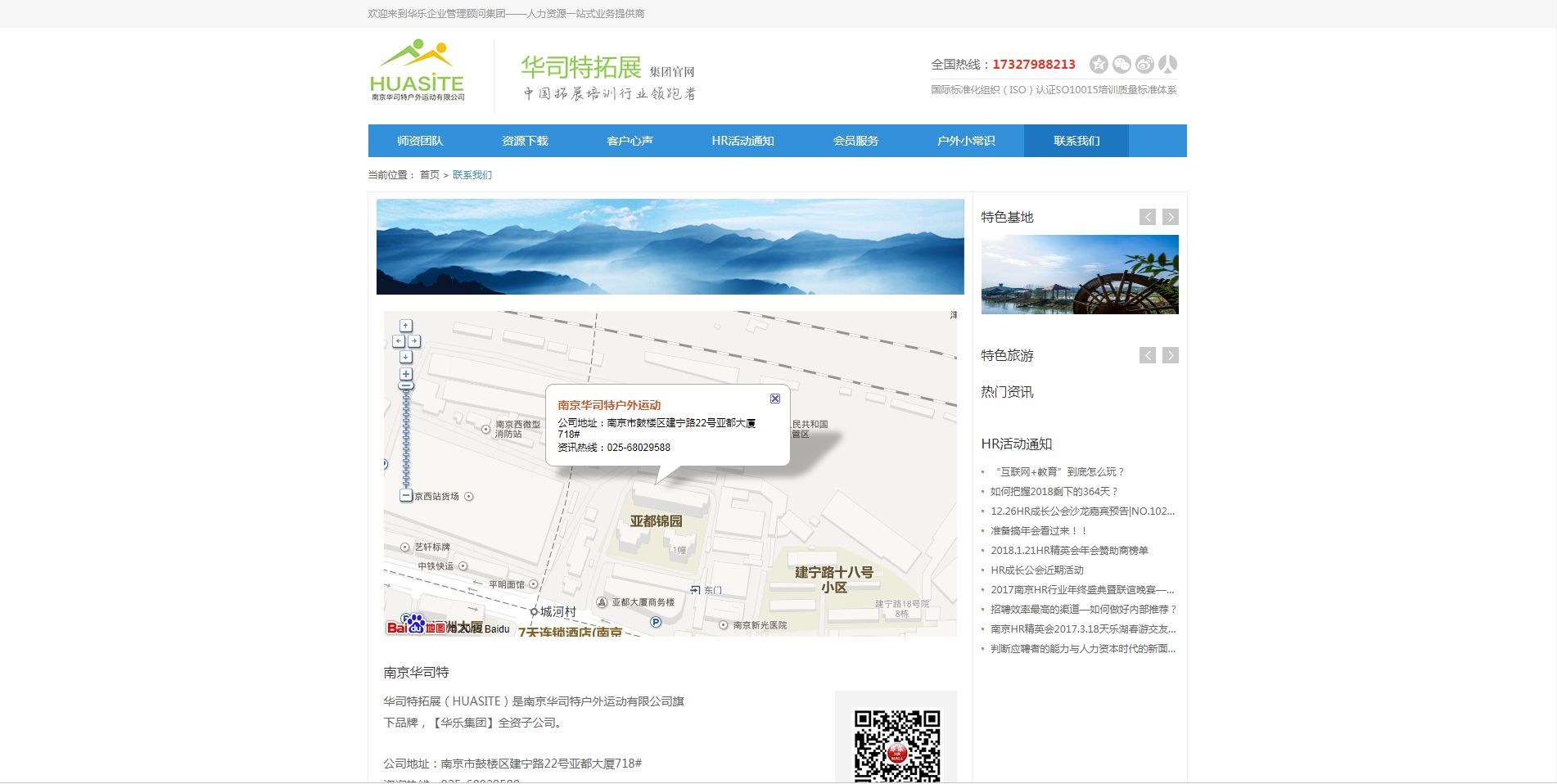
Task: Open article 2018.1.21HR精英会年会赞助商榜单
Action: pos(1070,551)
